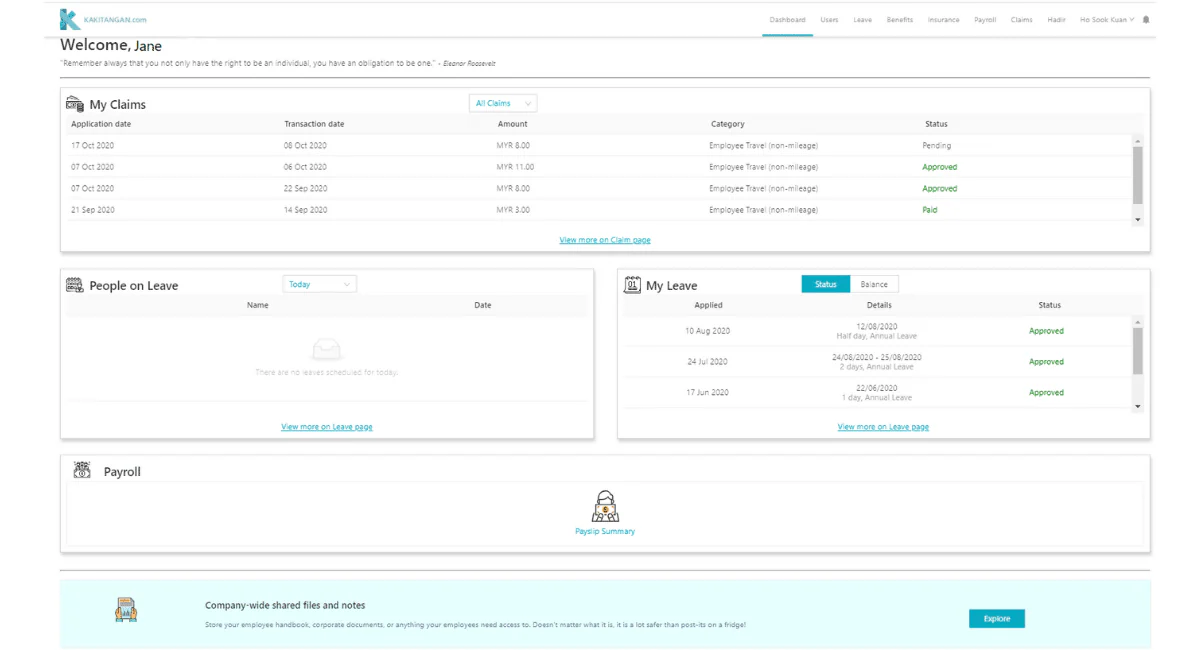
Task: Click the 10 Aug 2020 leave applied date
Action: point(708,331)
